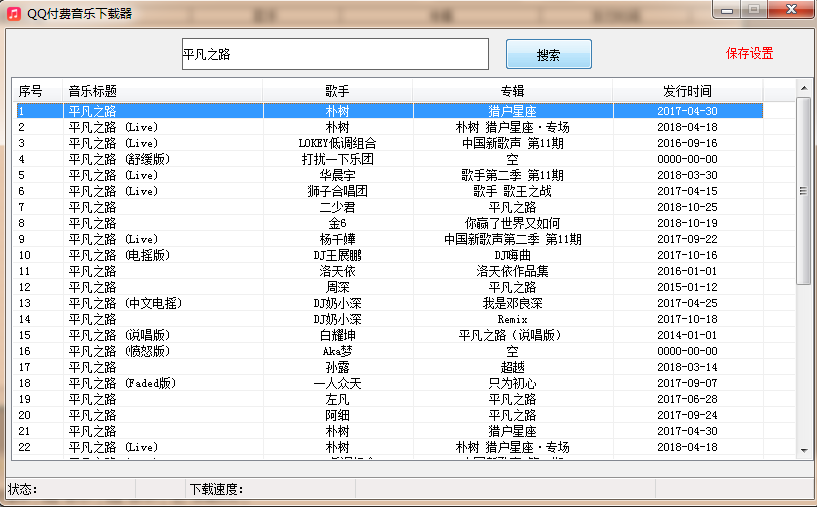Sort by the 音乐标题 column header
817x507 pixels.
coord(163,91)
